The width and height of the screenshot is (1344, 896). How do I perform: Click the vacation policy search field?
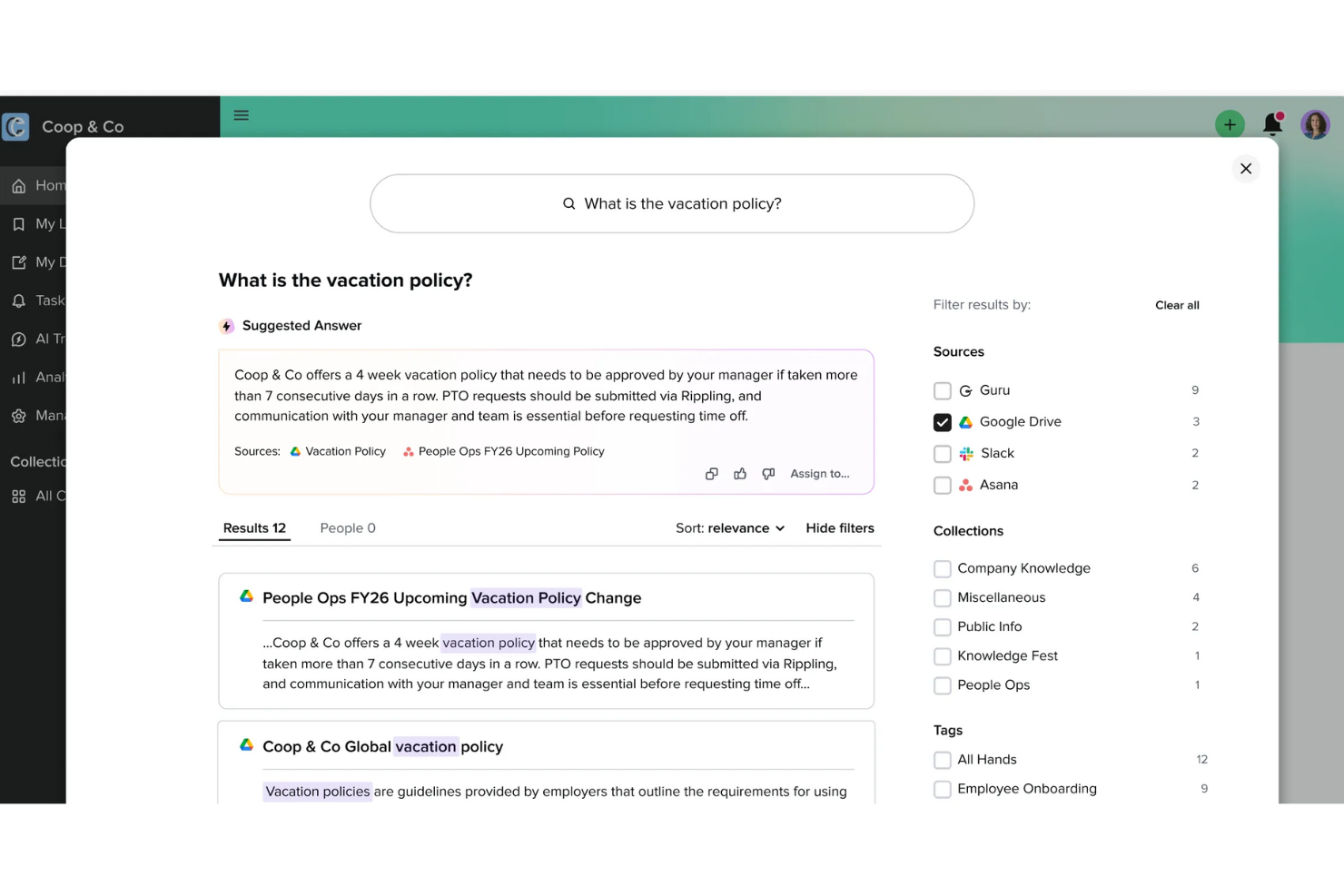[x=672, y=203]
